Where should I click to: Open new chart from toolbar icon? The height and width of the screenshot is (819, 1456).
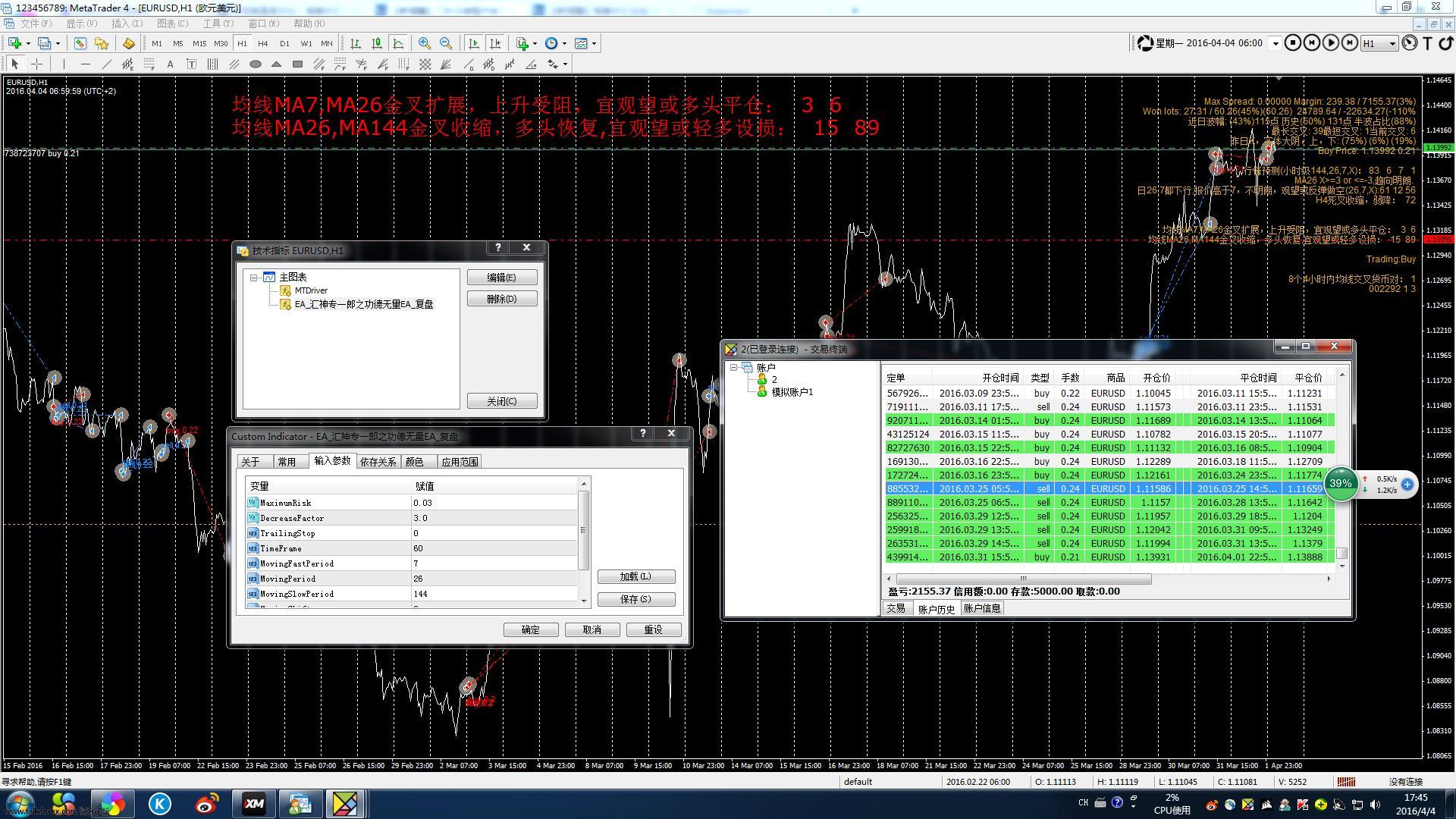[14, 43]
